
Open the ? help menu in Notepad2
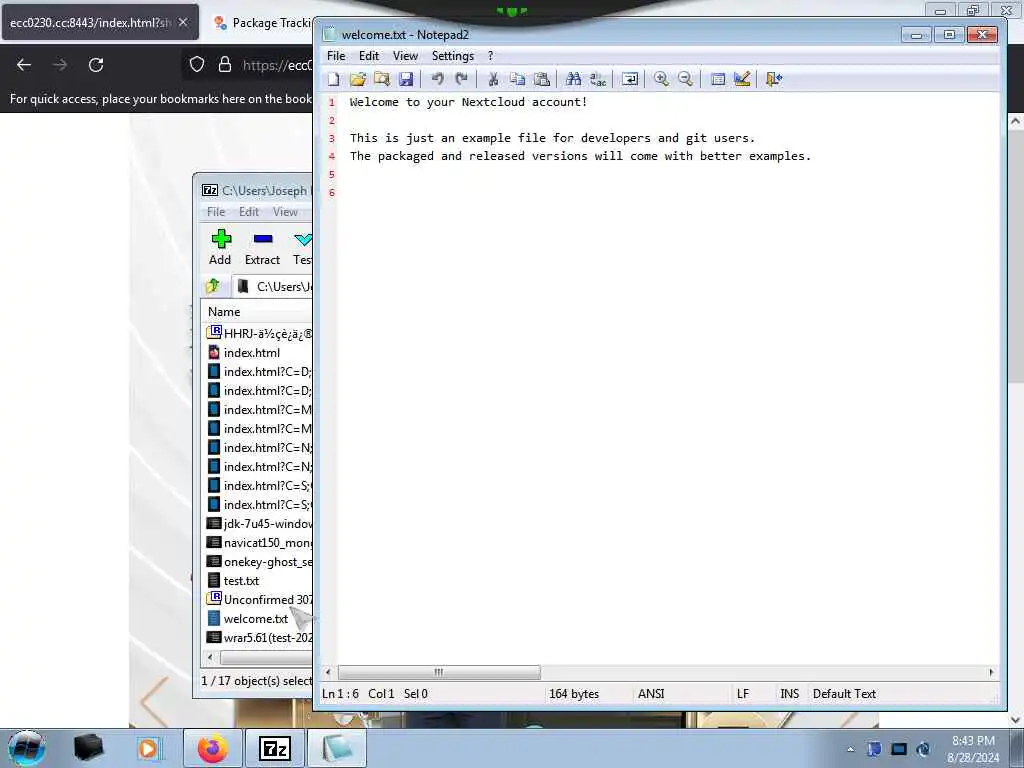[x=490, y=56]
